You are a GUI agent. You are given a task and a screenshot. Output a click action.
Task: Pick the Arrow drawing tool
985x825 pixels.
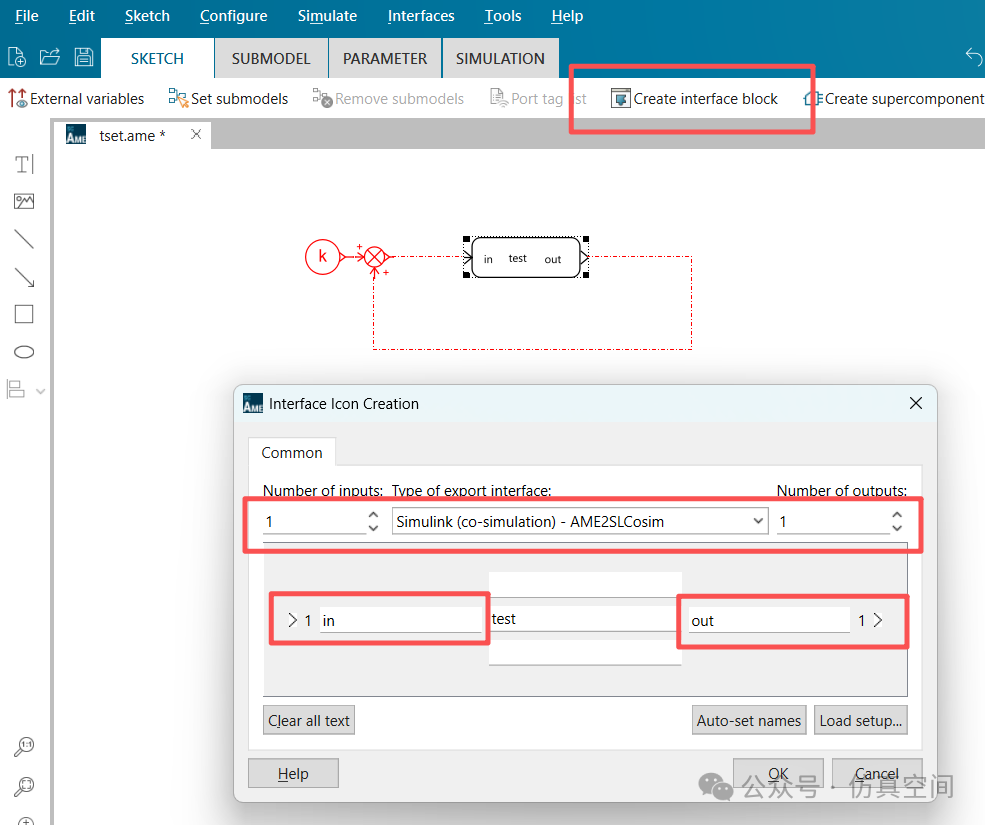pyautogui.click(x=24, y=277)
